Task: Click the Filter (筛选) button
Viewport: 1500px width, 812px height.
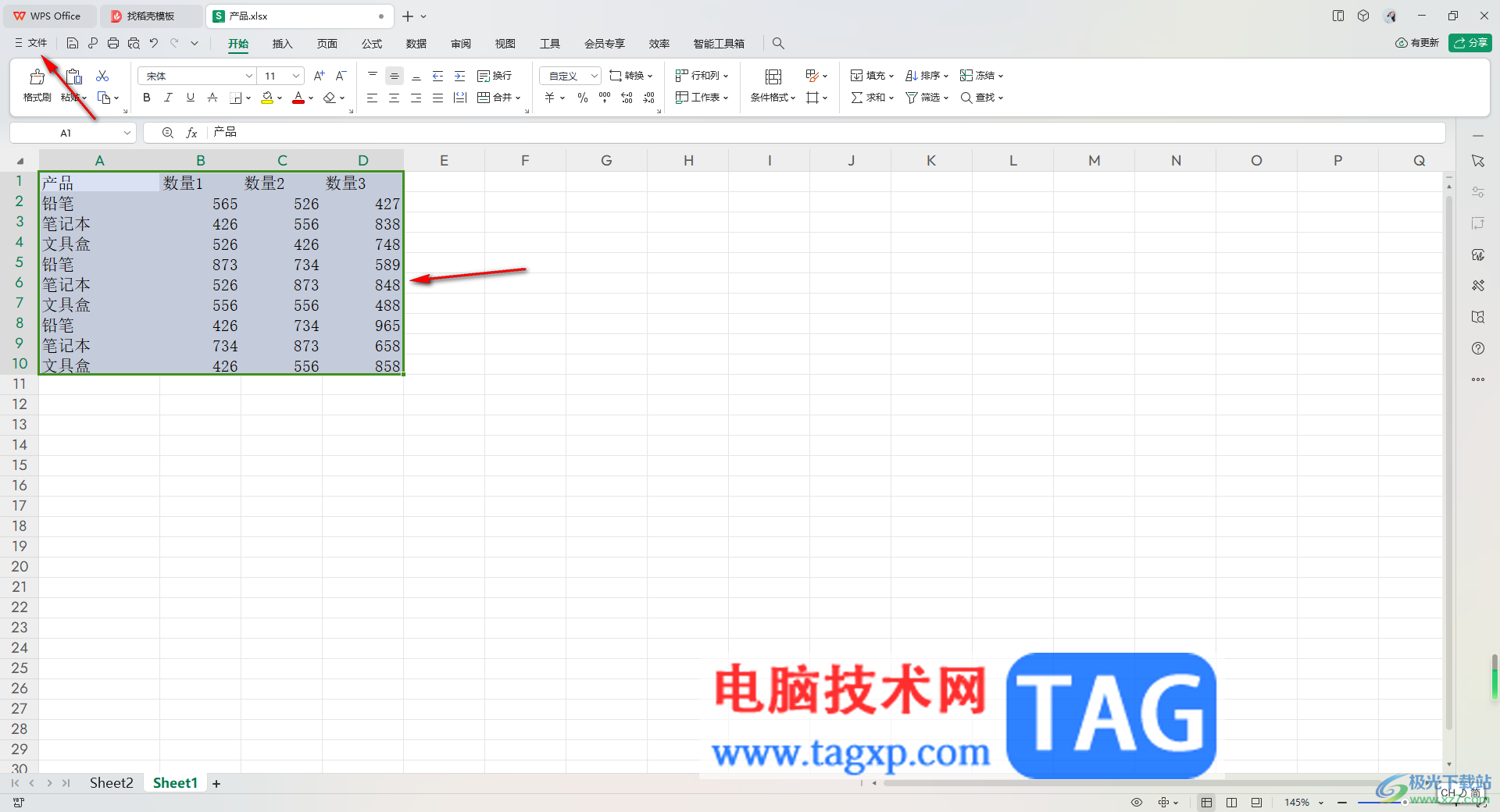Action: pyautogui.click(x=927, y=98)
